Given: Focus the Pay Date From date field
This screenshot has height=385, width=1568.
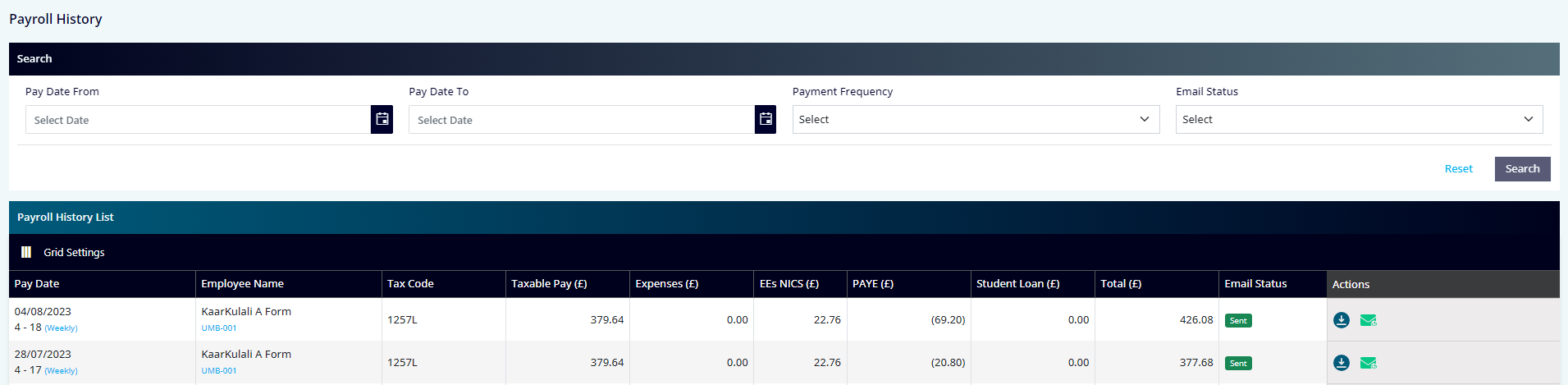Looking at the screenshot, I should coord(198,119).
